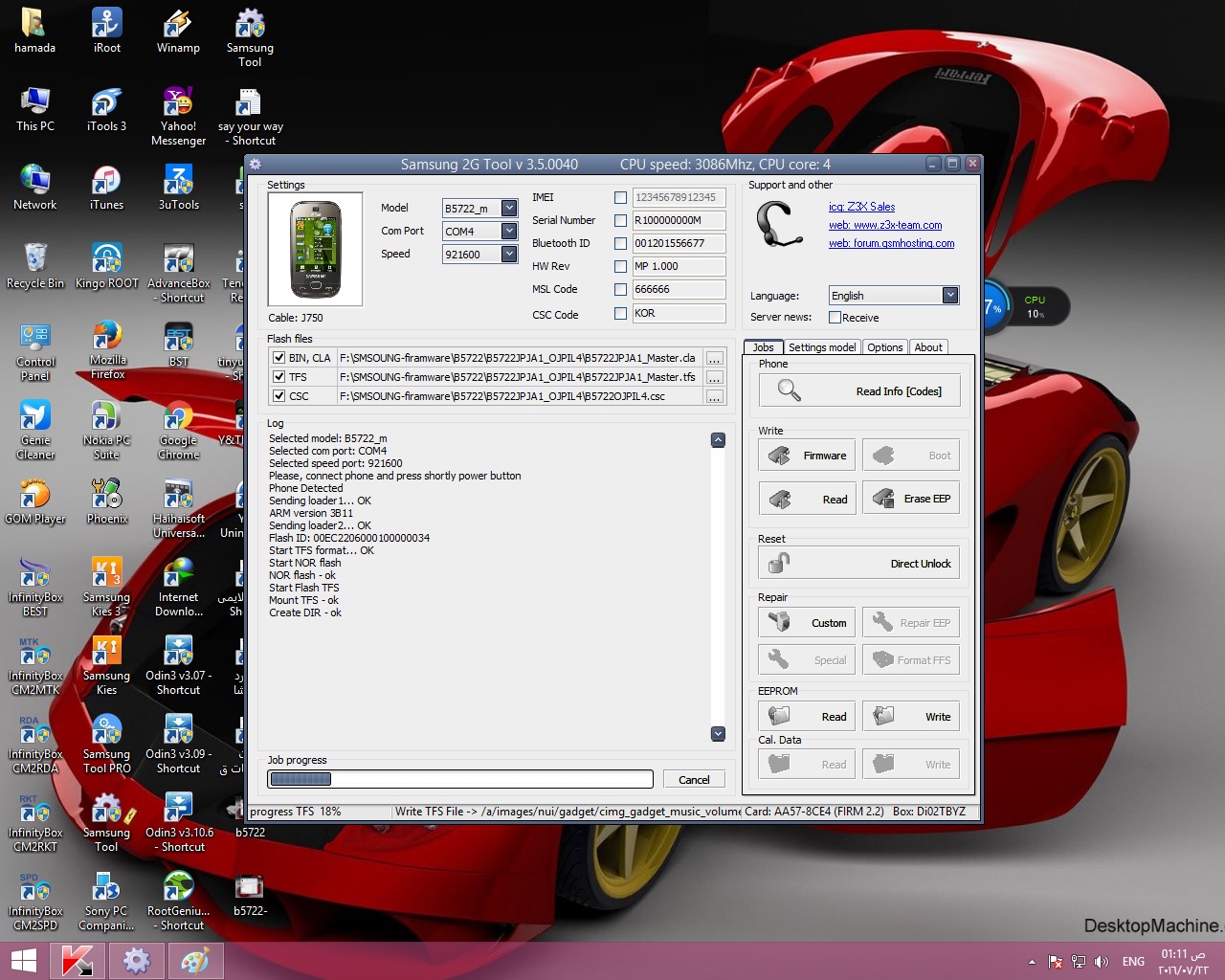This screenshot has height=980, width=1225.
Task: Enable the CSC Code checkbox
Action: pos(620,313)
